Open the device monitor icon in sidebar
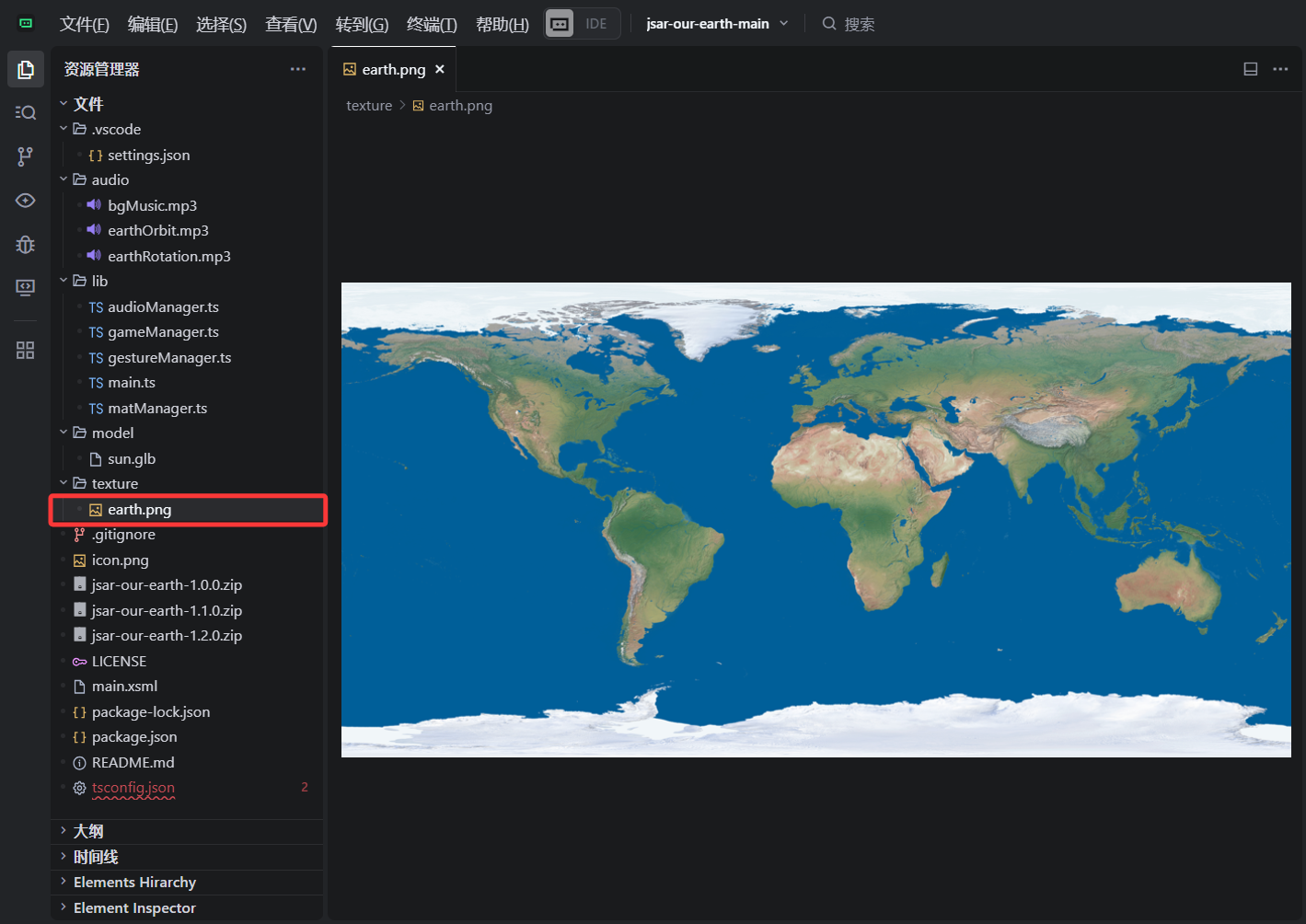This screenshot has width=1306, height=924. tap(26, 288)
